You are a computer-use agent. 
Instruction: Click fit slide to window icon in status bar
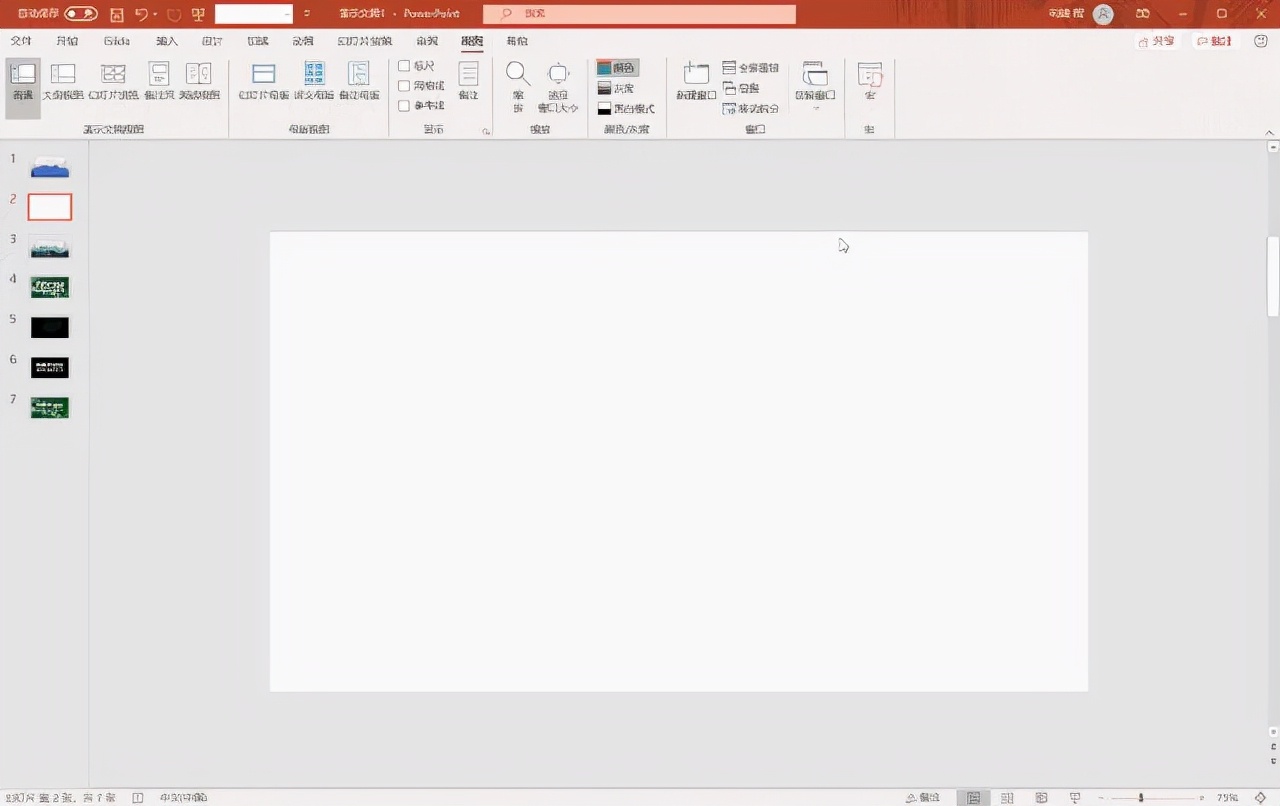click(1260, 797)
